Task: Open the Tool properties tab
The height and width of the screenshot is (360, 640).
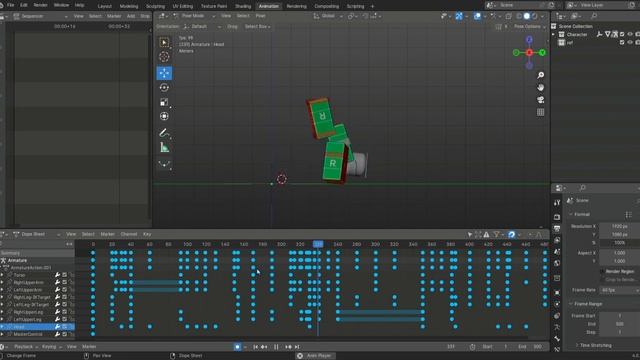Action: click(x=557, y=203)
